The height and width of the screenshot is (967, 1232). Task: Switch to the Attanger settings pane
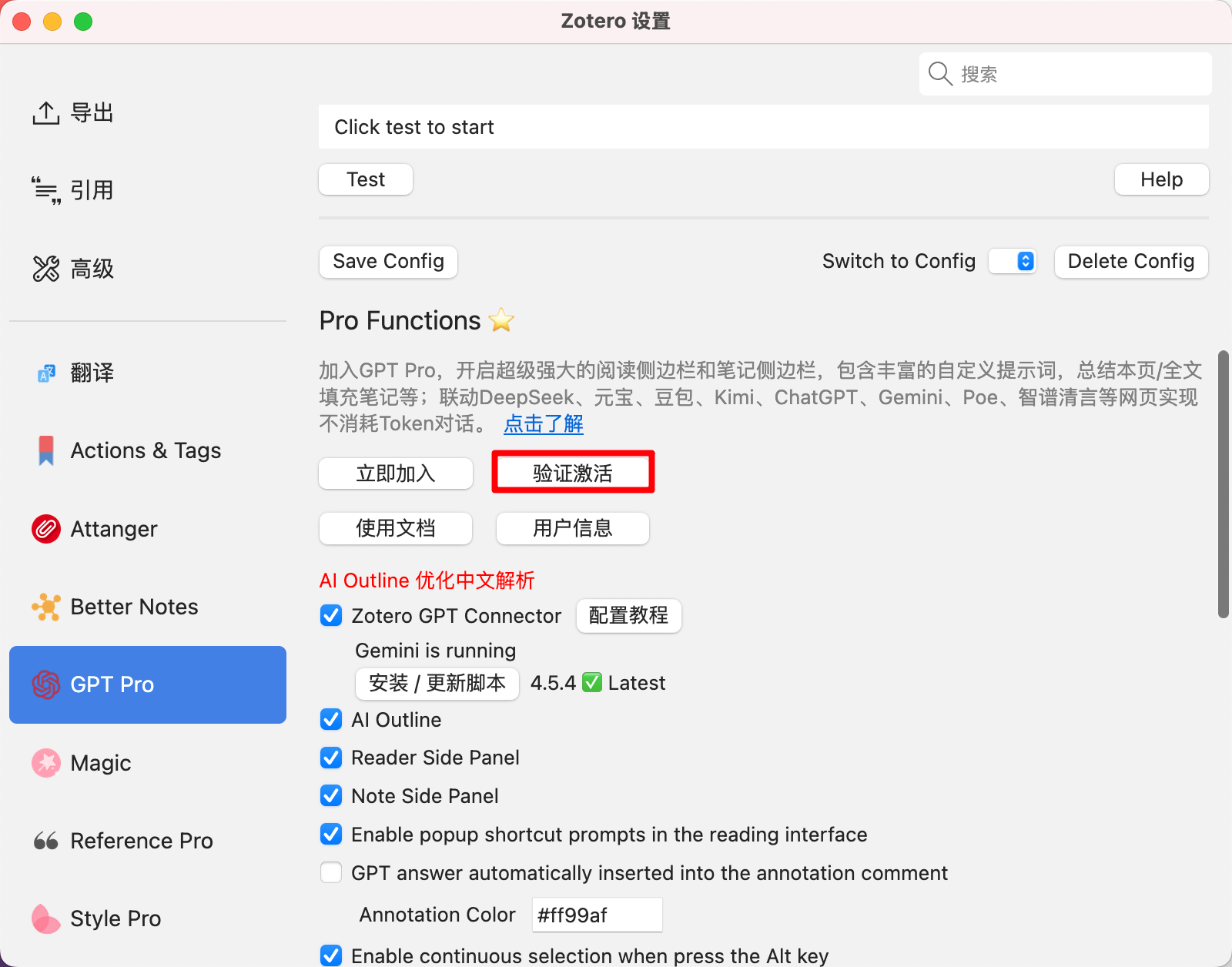tap(148, 529)
